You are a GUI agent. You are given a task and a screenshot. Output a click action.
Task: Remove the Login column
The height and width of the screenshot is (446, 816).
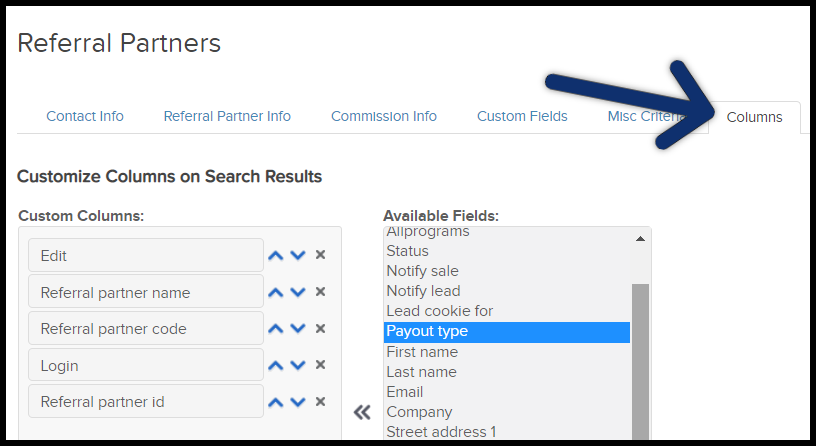[321, 365]
